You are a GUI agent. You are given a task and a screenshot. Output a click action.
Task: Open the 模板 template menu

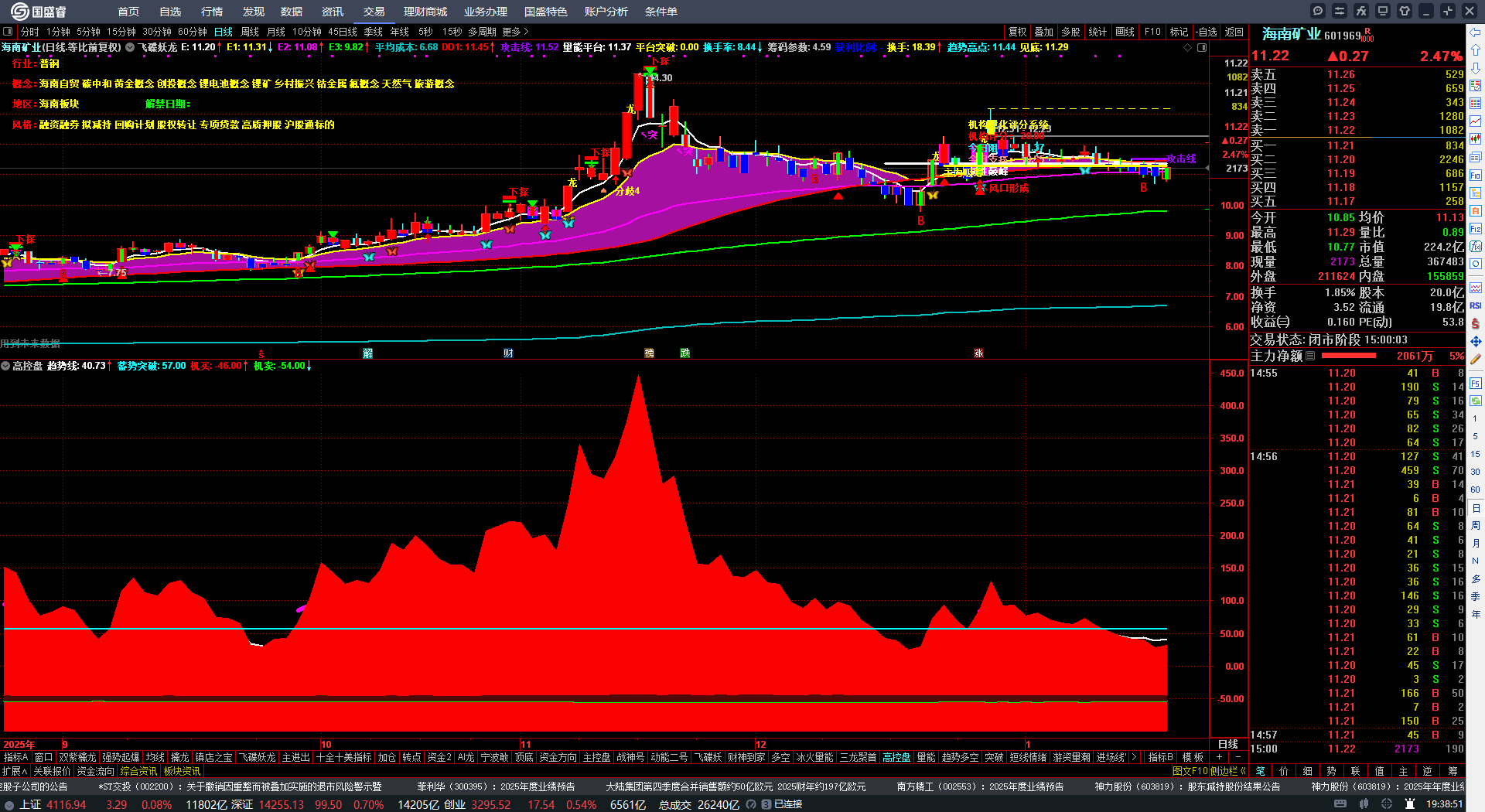click(x=1193, y=757)
